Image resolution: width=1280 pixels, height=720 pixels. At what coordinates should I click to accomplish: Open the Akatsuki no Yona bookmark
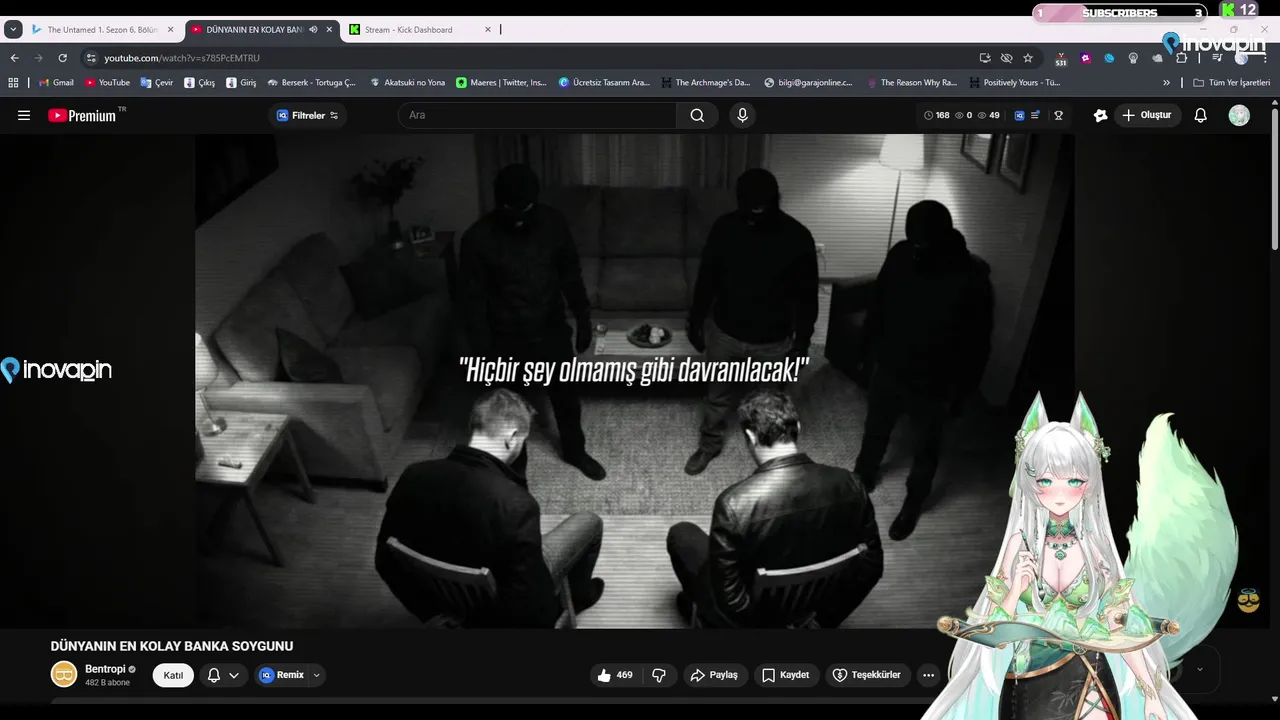[407, 83]
